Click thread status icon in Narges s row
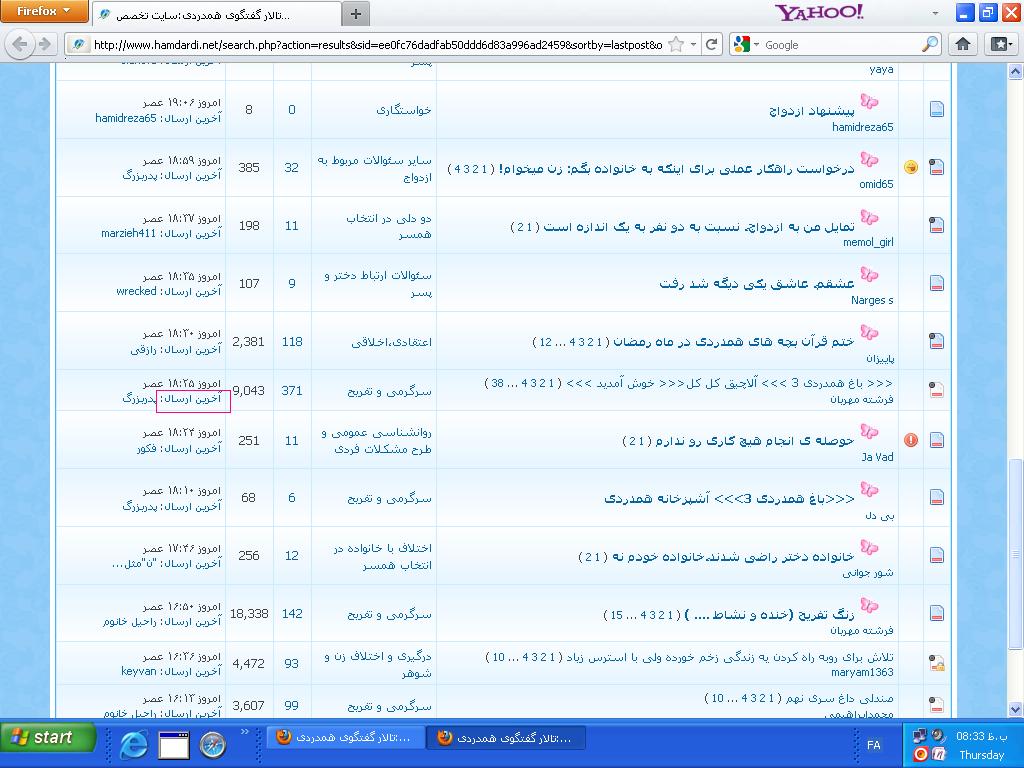 pyautogui.click(x=937, y=283)
